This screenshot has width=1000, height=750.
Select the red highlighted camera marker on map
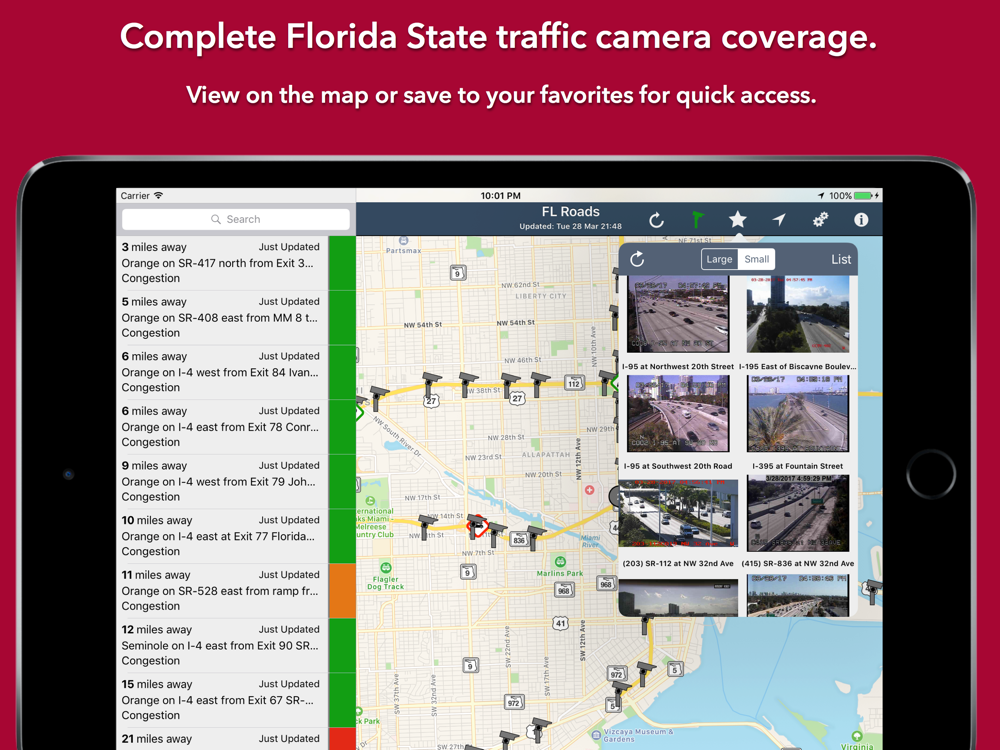pyautogui.click(x=476, y=526)
